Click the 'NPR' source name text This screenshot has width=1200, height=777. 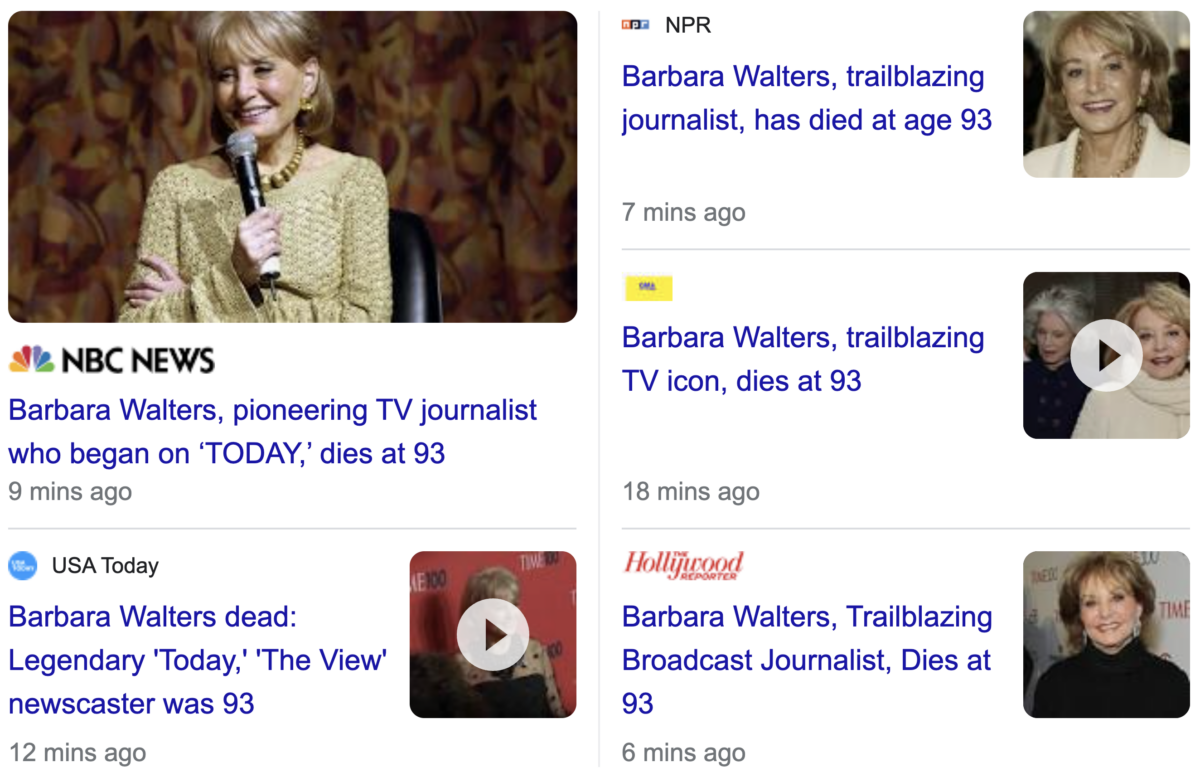click(x=688, y=25)
